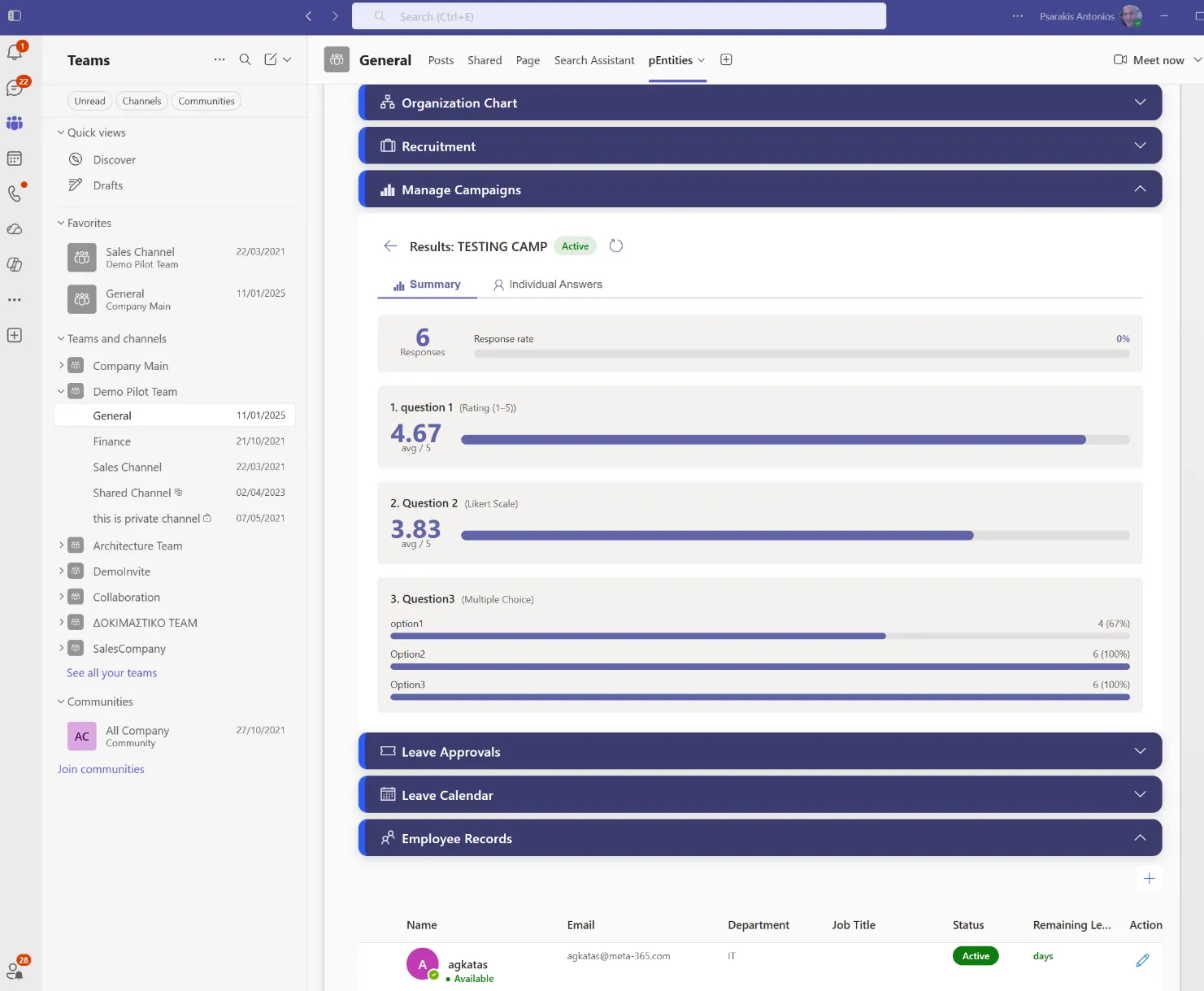Open the Finance channel
1204x991 pixels.
tap(175, 441)
